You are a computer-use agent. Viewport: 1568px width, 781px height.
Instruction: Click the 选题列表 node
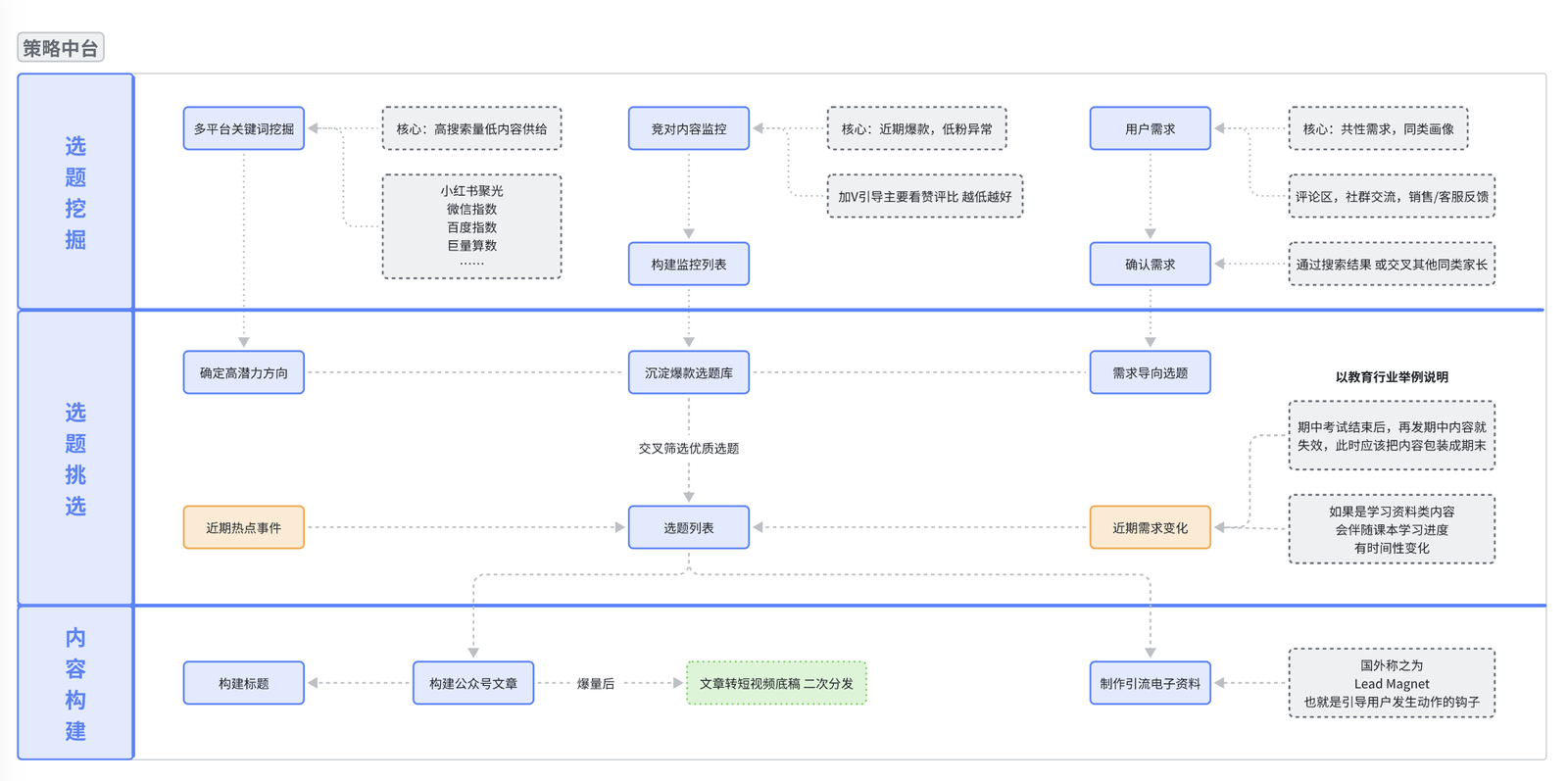click(x=688, y=527)
